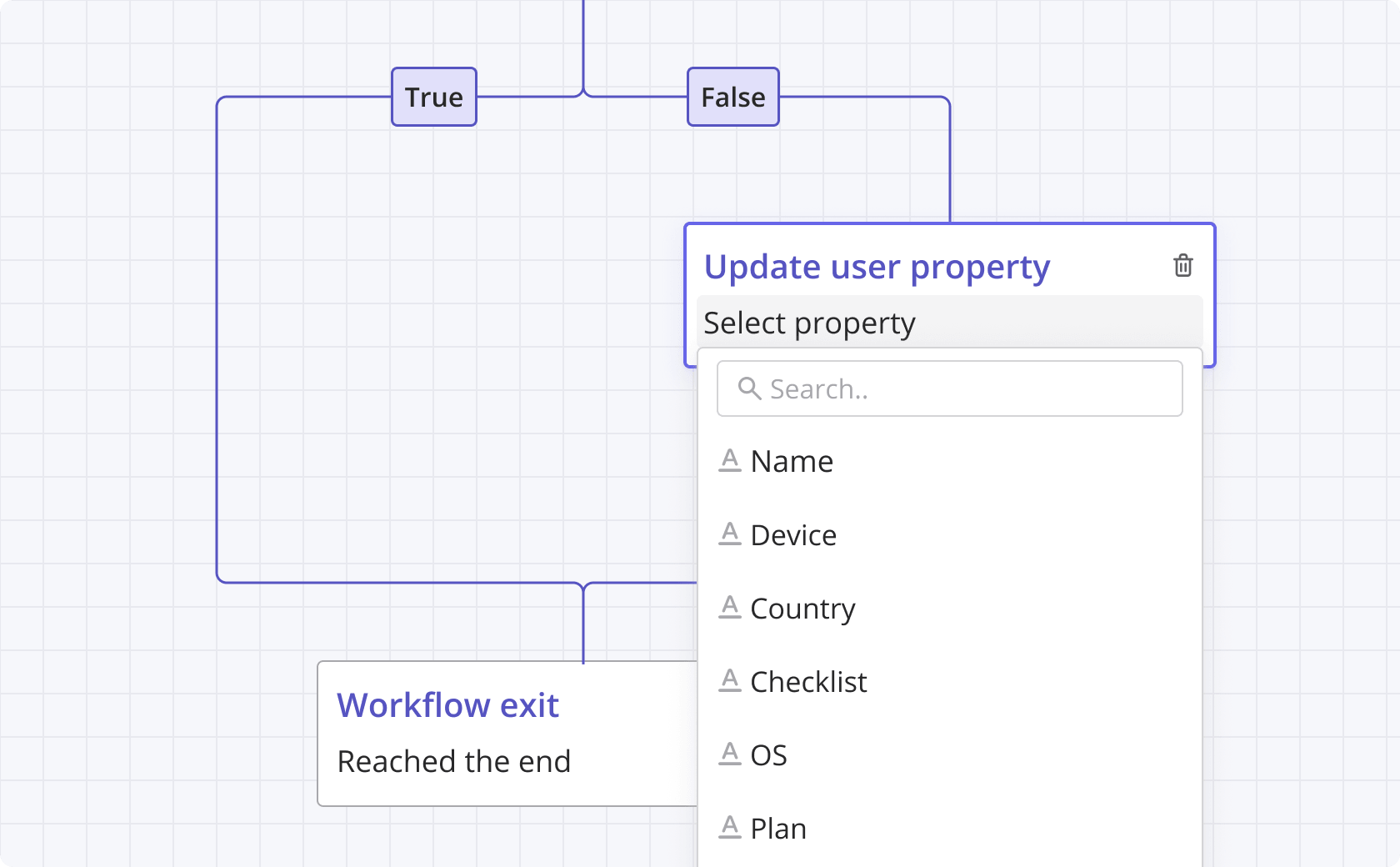Click the text-type icon beside Country
Viewport: 1400px width, 867px height.
(730, 608)
